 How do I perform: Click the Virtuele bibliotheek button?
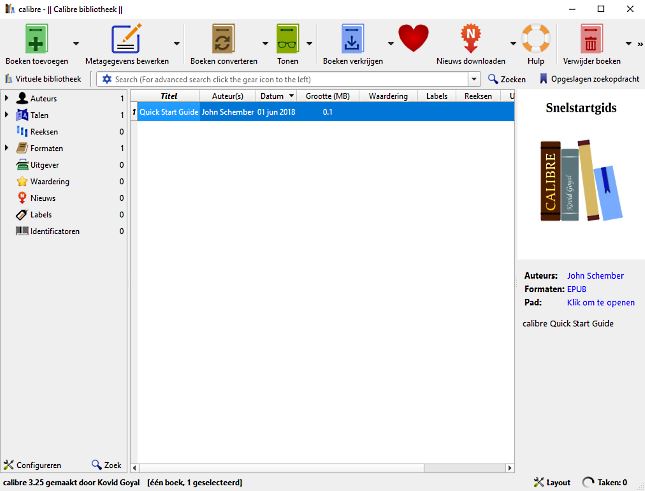pyautogui.click(x=43, y=79)
